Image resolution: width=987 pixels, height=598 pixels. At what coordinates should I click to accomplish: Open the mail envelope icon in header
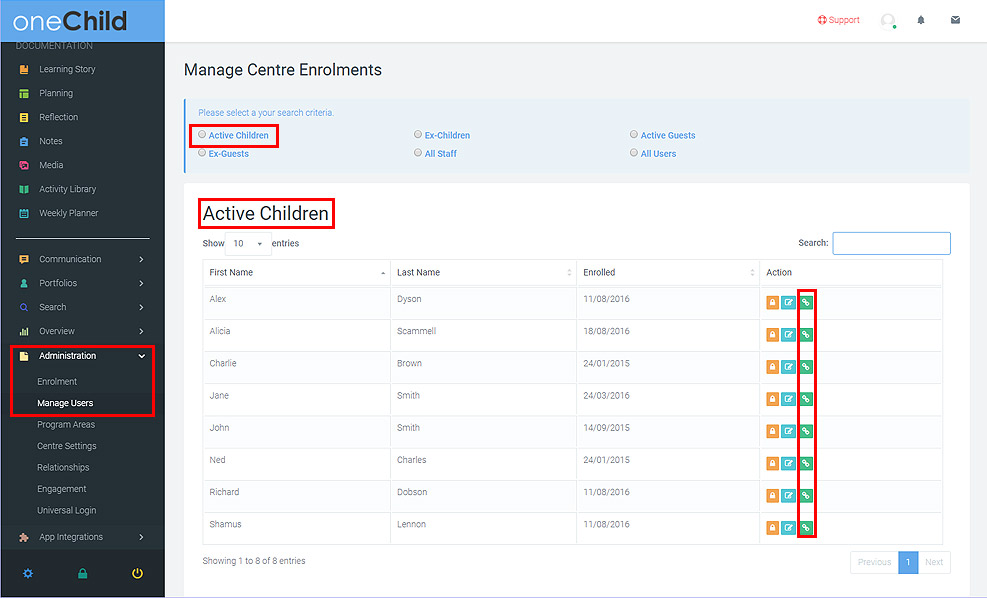tap(955, 20)
